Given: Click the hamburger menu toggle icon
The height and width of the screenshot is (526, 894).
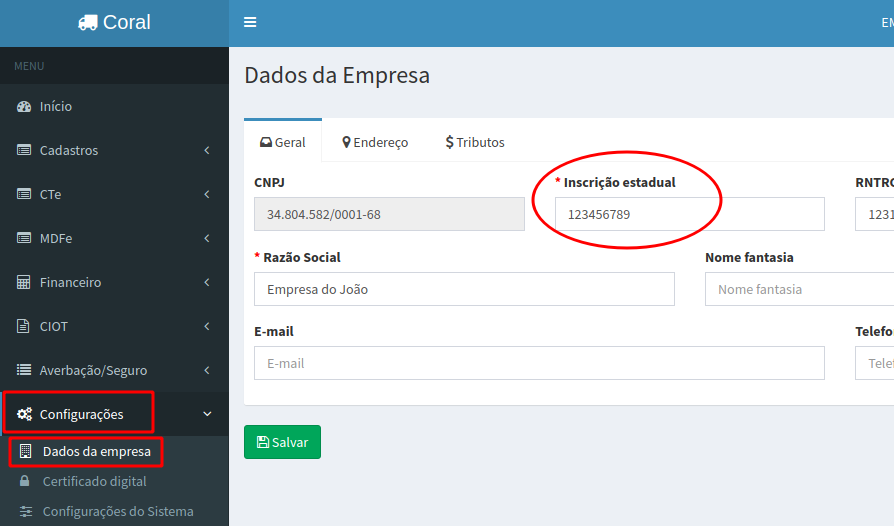Looking at the screenshot, I should pos(250,22).
